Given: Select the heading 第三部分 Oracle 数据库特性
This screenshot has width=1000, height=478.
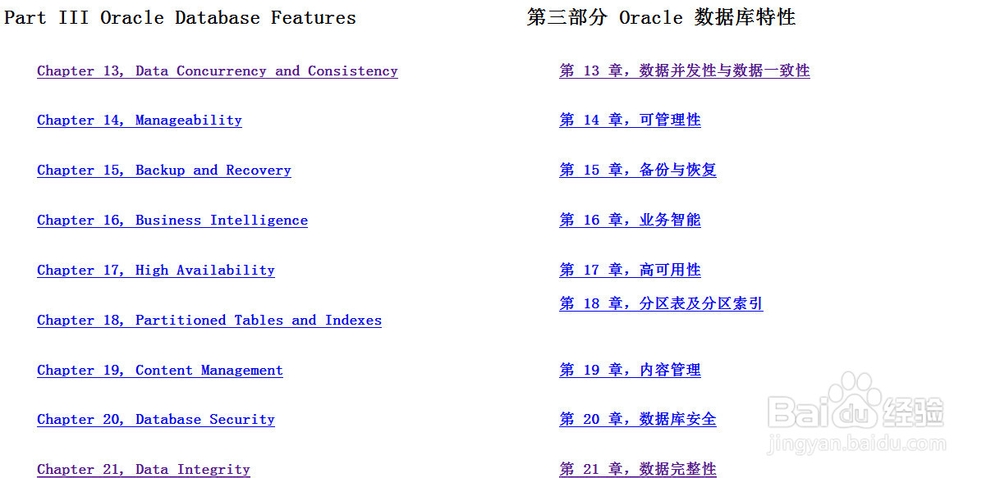Looking at the screenshot, I should tap(661, 17).
